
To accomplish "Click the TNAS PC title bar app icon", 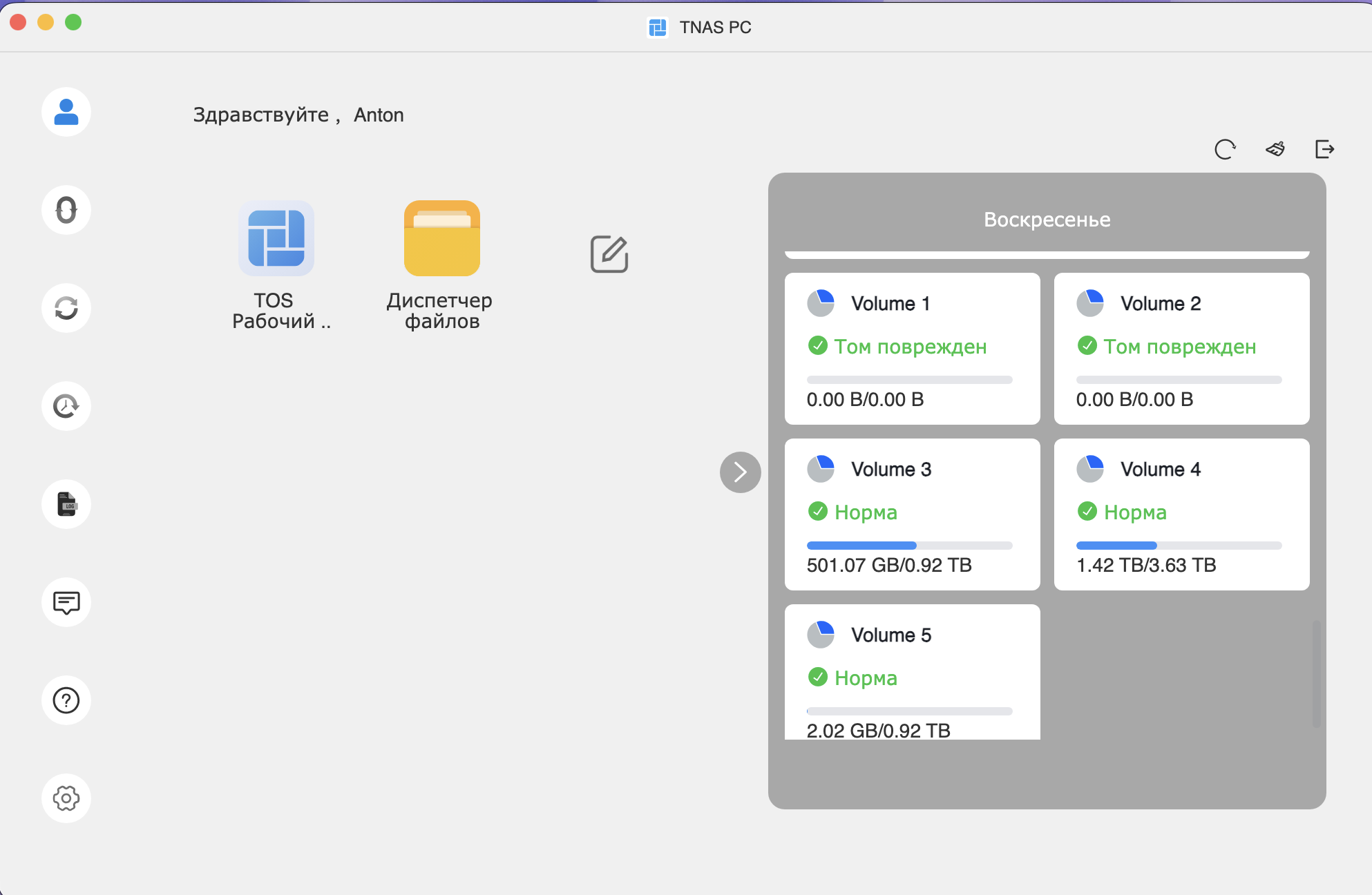I will (x=658, y=27).
